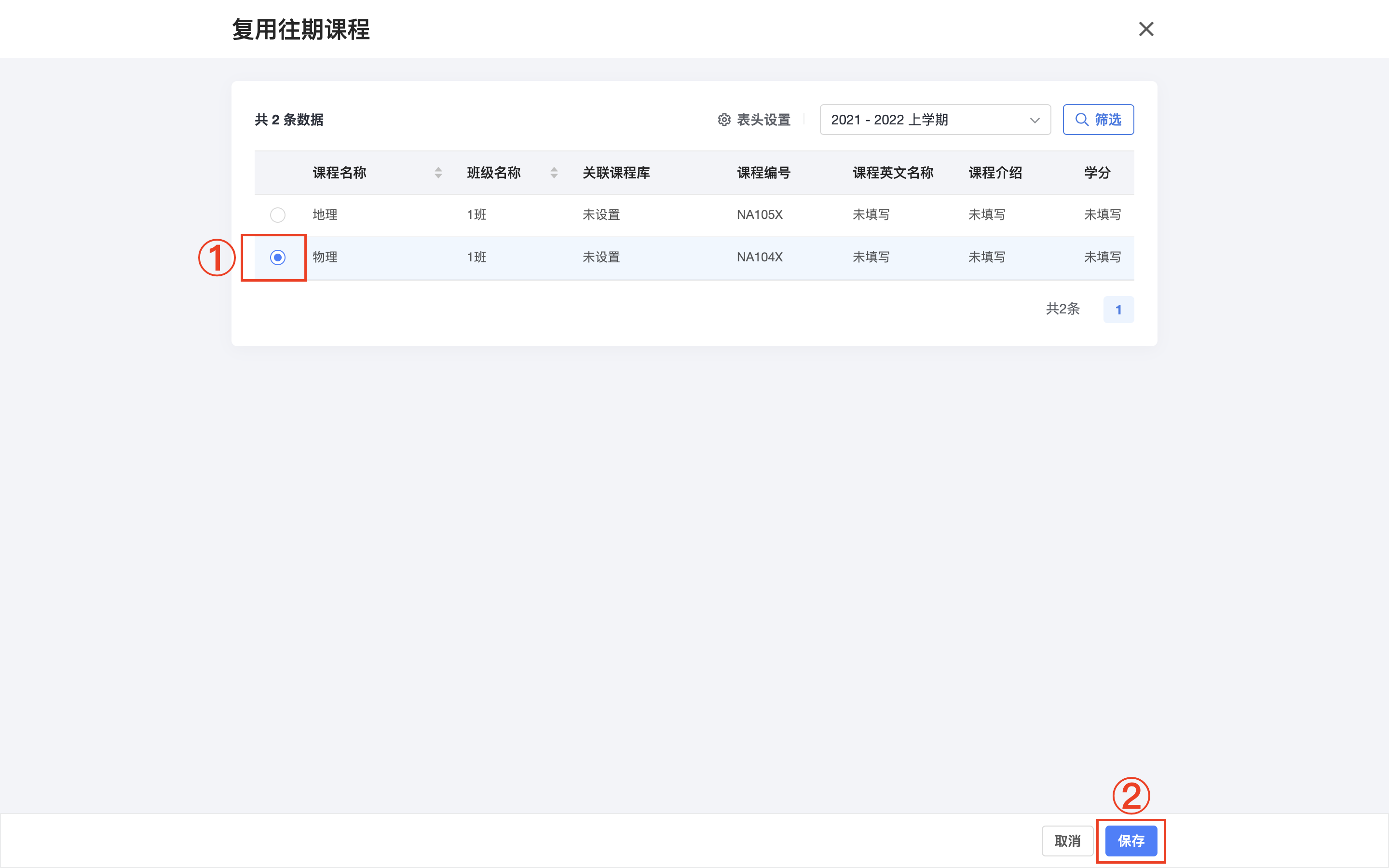Viewport: 1389px width, 868px height.
Task: Sort by 班级名称 sort arrows
Action: point(554,173)
